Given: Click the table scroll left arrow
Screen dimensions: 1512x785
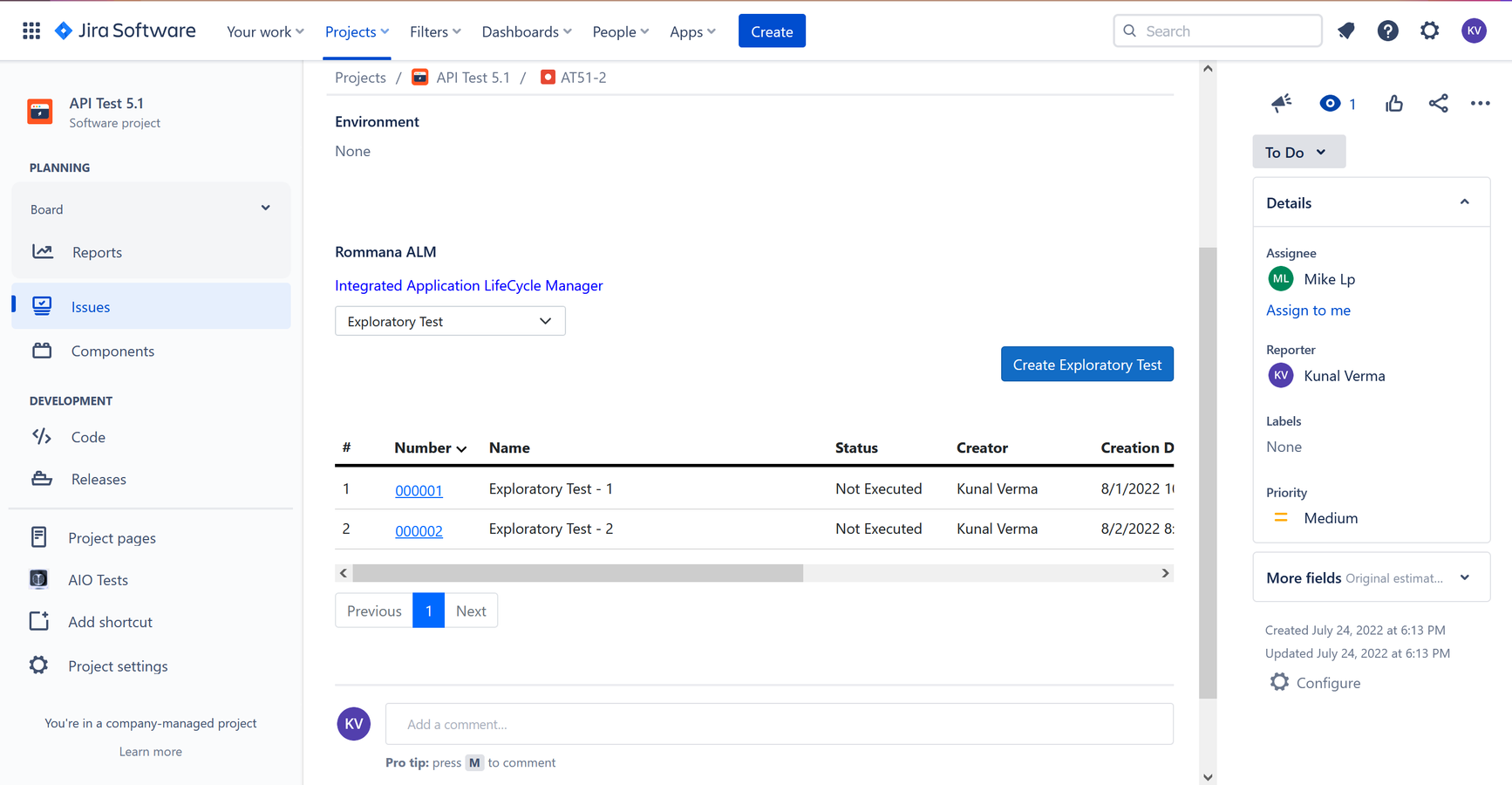Looking at the screenshot, I should click(x=344, y=573).
